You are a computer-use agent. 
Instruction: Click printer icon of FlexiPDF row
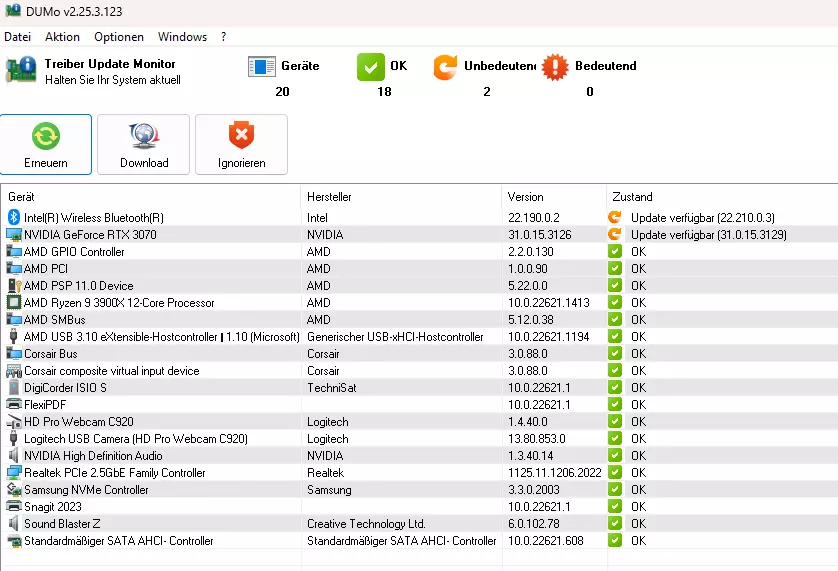[14, 404]
